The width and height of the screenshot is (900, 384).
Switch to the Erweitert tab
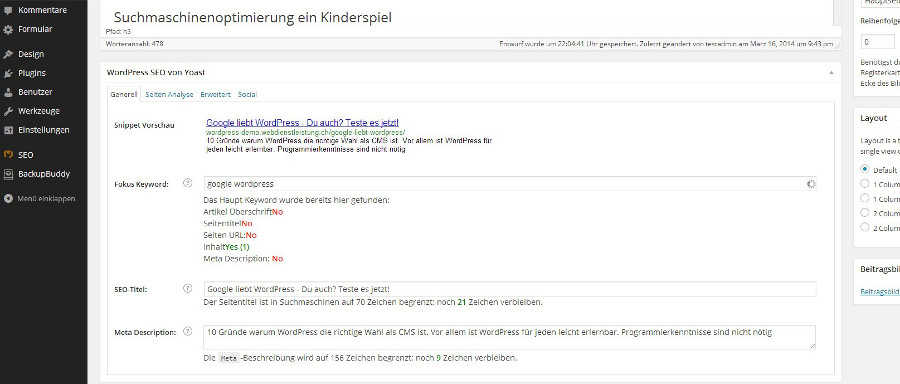215,95
